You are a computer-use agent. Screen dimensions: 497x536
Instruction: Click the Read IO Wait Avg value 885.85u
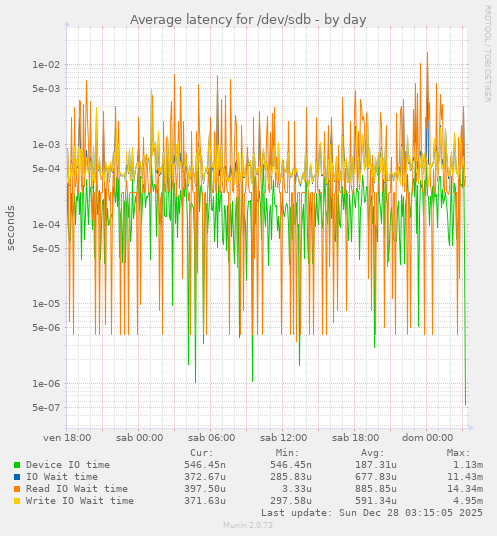click(376, 489)
